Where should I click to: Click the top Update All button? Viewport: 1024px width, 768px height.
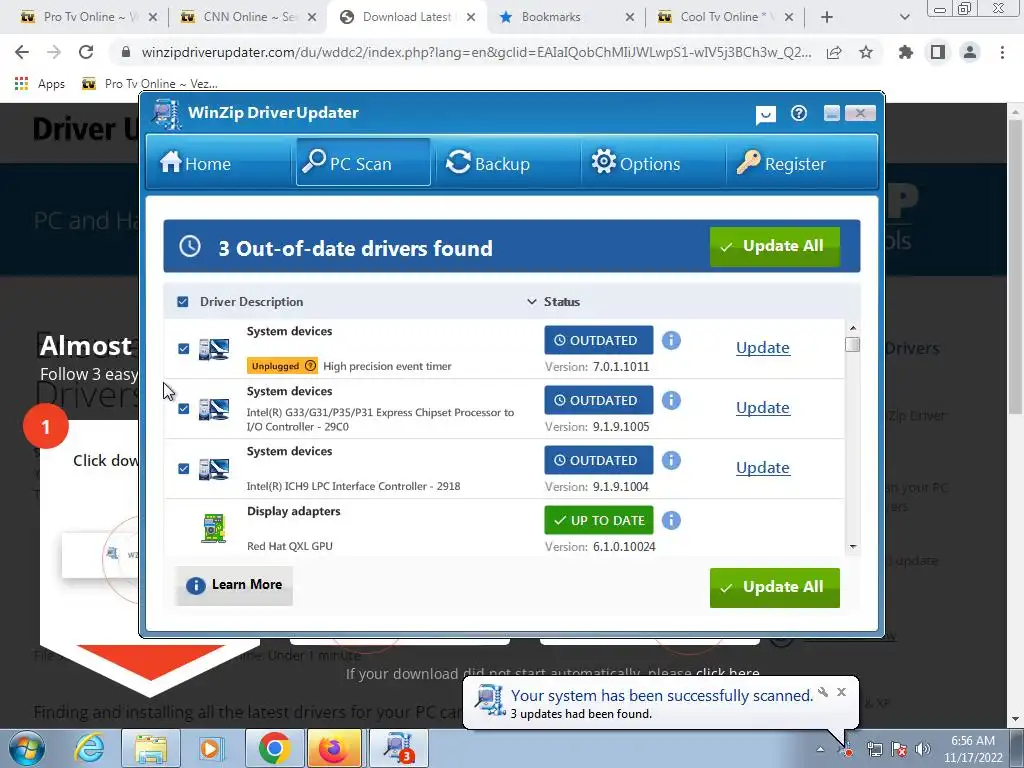tap(775, 246)
